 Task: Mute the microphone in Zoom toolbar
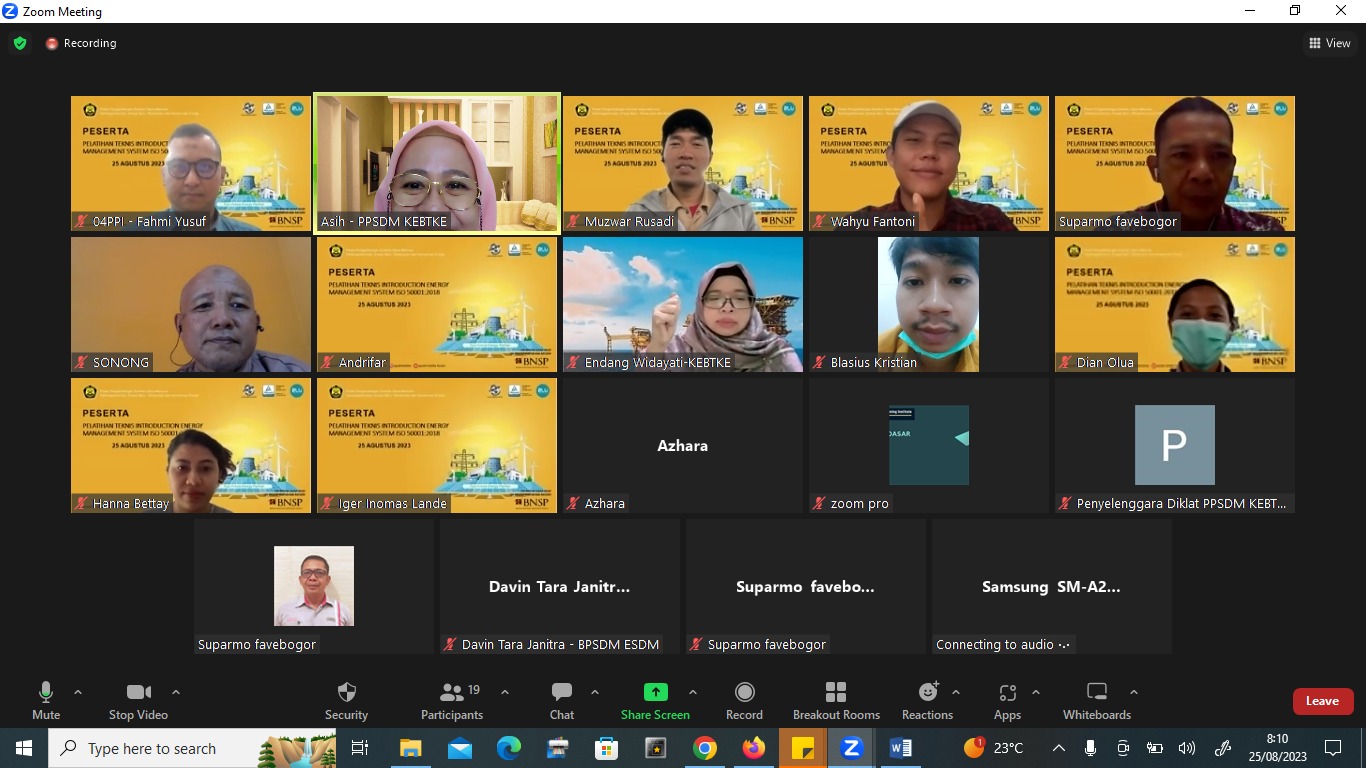pos(46,701)
